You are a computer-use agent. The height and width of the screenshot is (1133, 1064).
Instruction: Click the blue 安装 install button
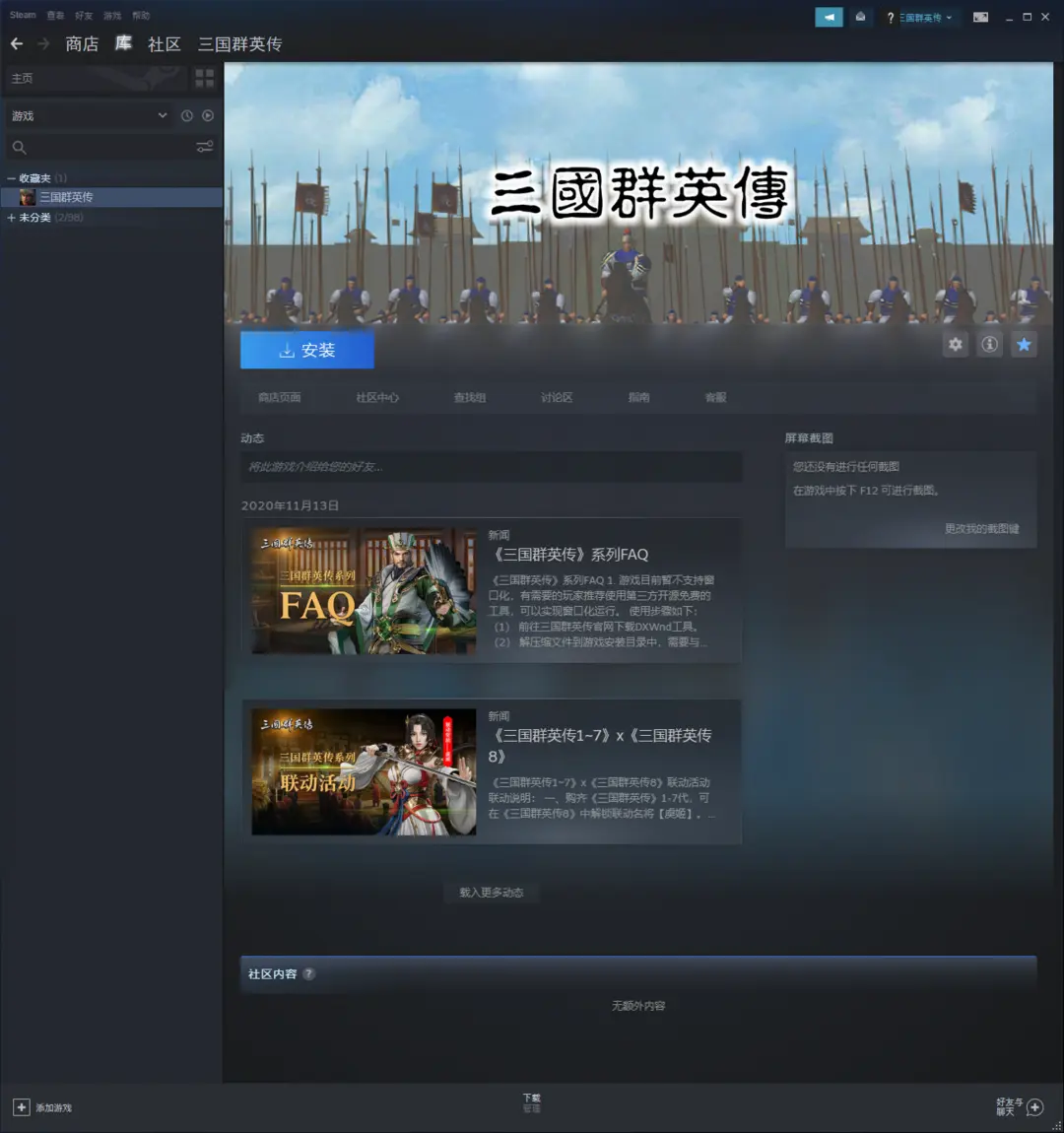(x=307, y=350)
